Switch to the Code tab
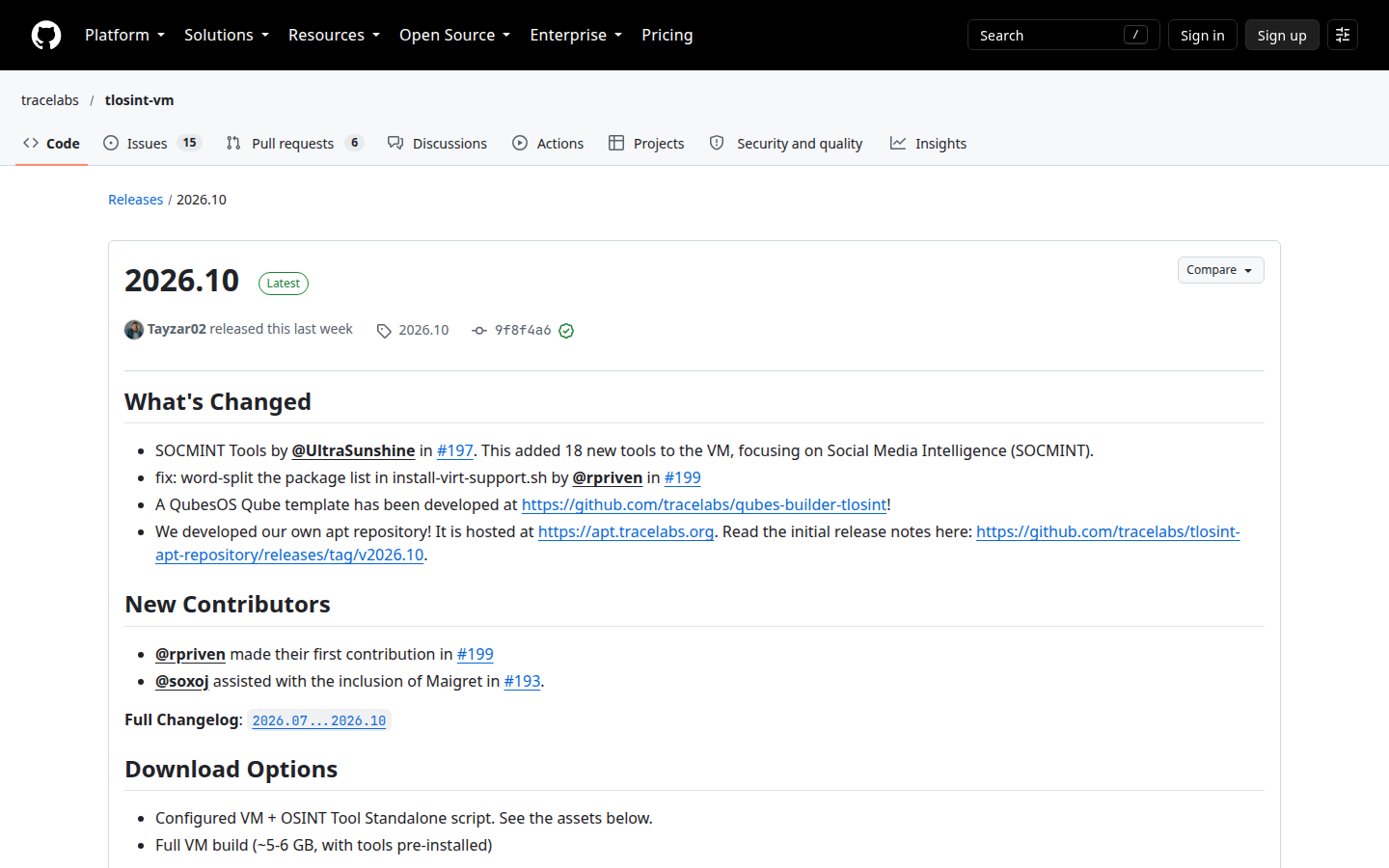The width and height of the screenshot is (1389, 868). (x=51, y=143)
